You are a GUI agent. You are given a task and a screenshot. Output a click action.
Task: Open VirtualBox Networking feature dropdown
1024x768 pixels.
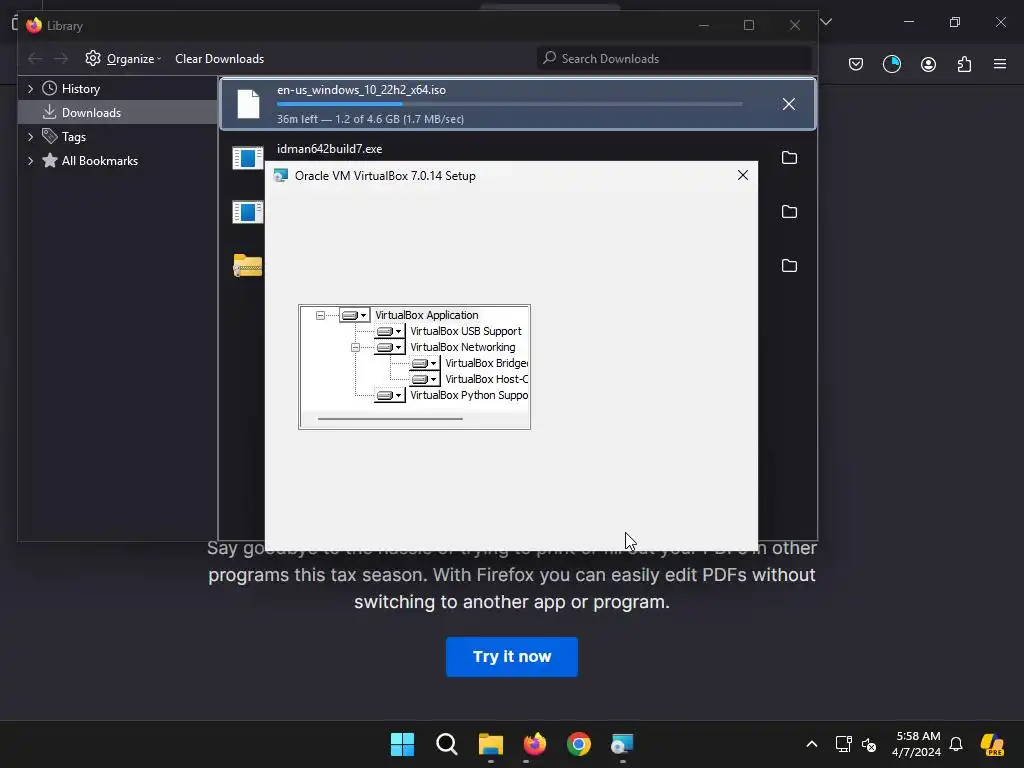point(390,347)
